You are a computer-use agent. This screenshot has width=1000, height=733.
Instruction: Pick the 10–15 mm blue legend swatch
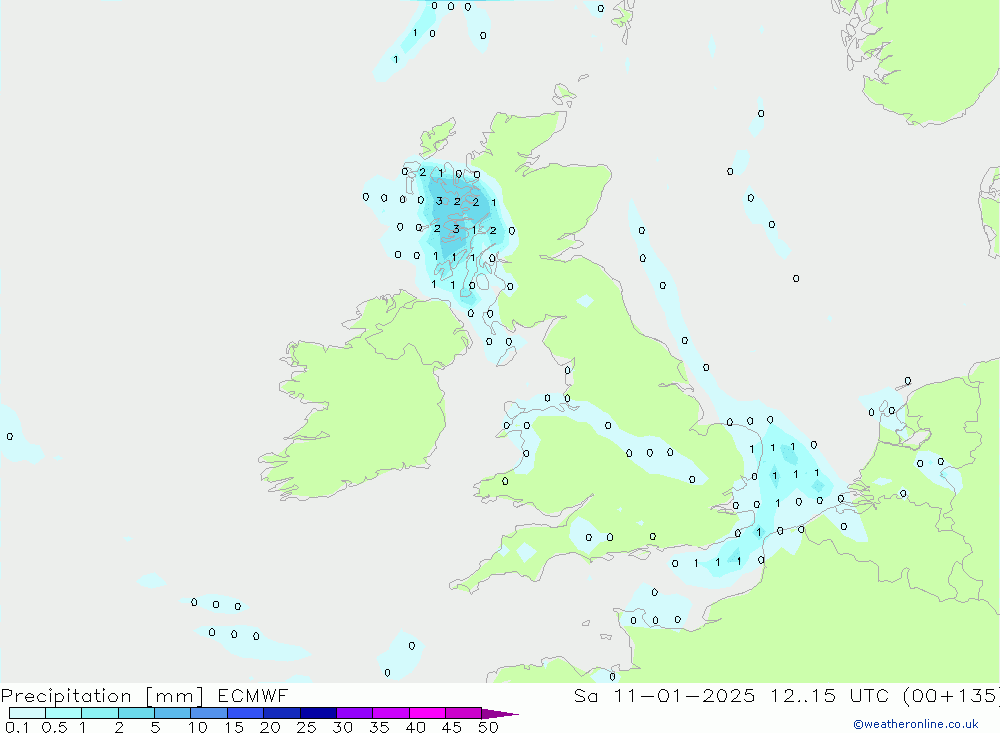(x=208, y=713)
